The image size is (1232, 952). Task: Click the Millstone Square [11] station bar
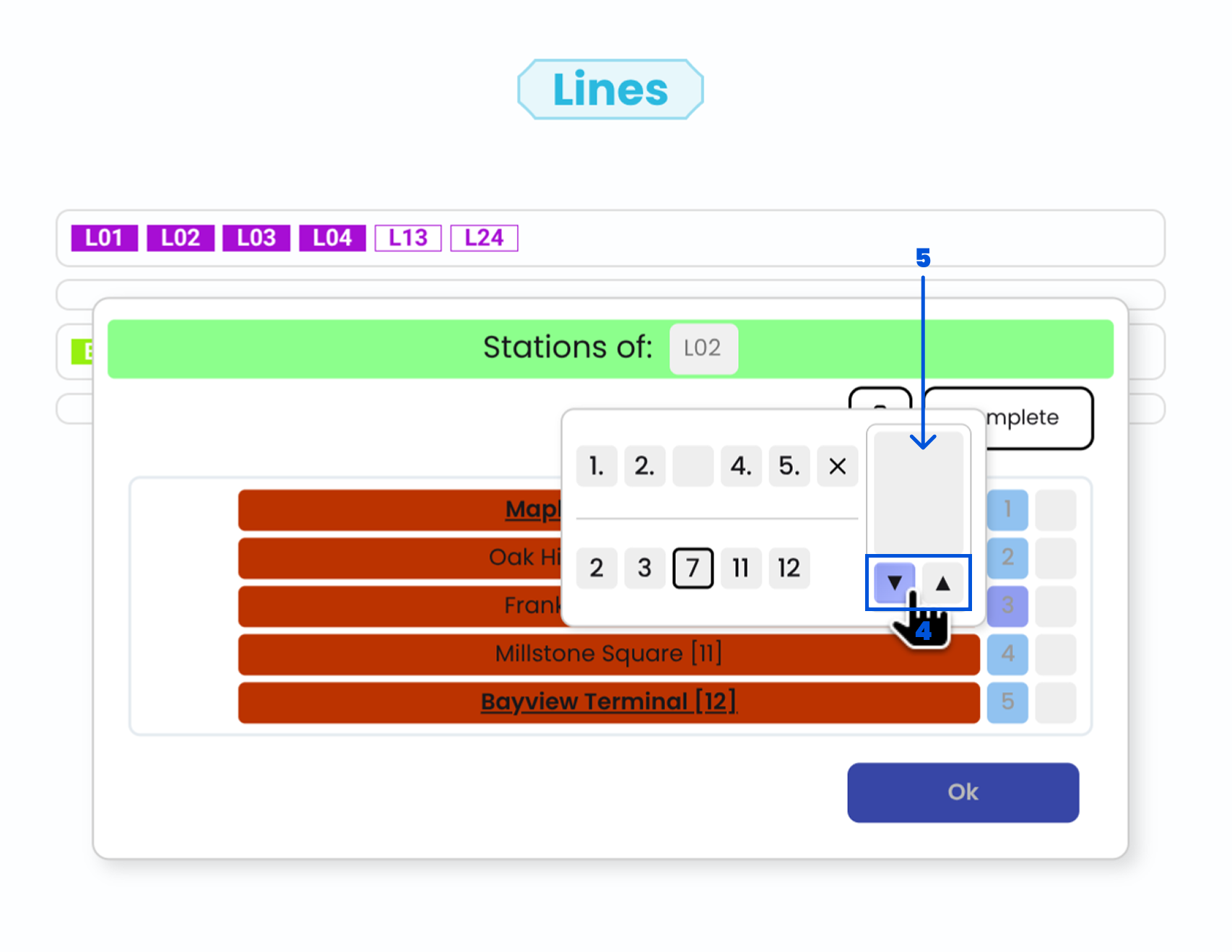tap(608, 654)
